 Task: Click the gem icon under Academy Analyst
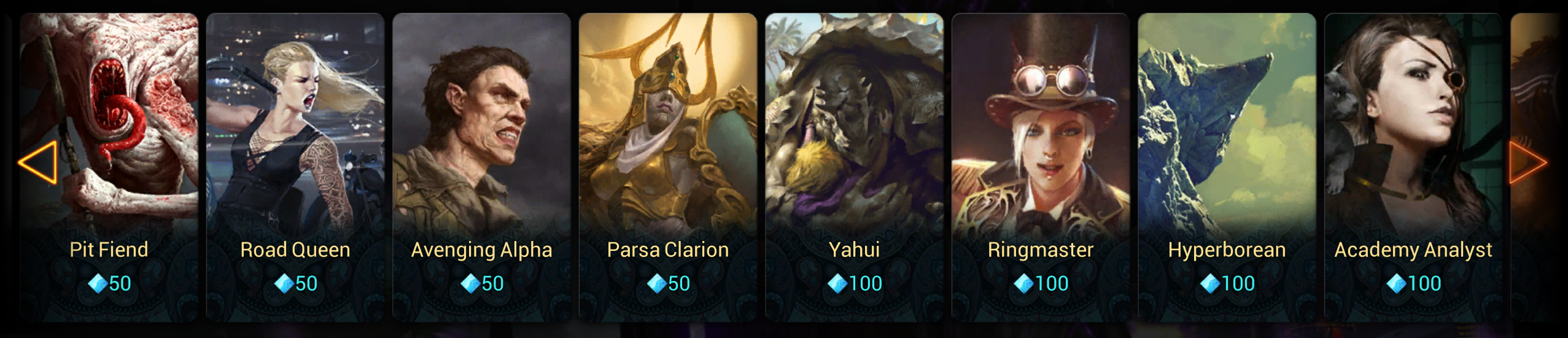coord(1396,283)
